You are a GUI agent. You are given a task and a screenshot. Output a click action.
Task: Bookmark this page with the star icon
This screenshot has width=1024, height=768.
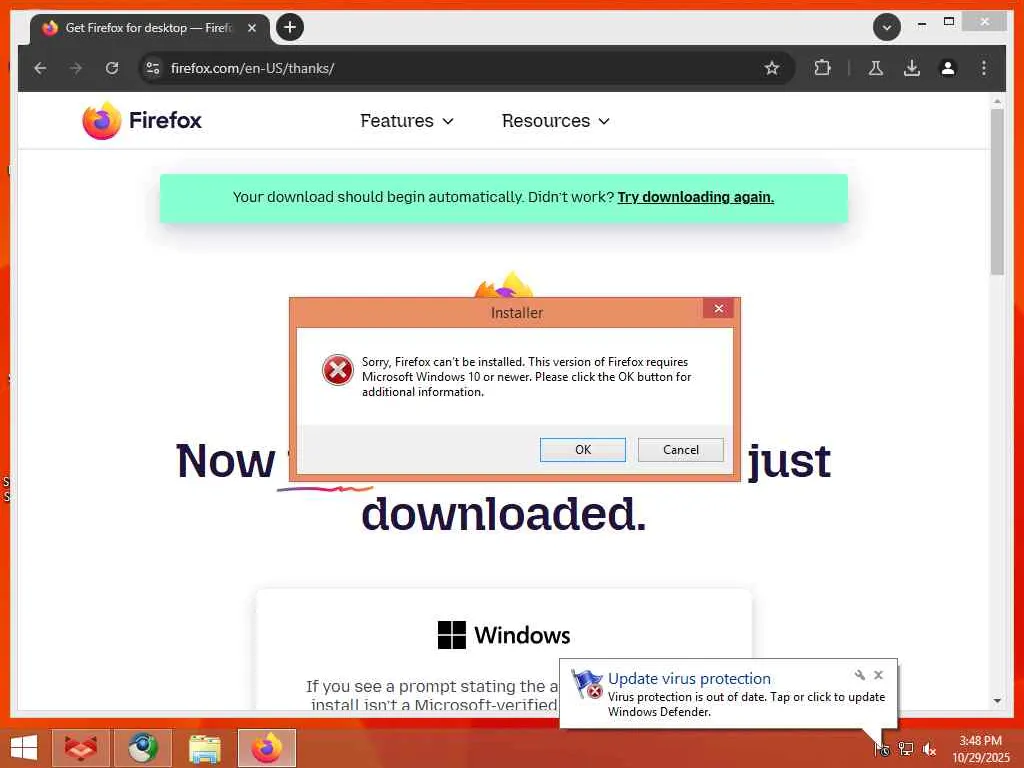coord(772,68)
